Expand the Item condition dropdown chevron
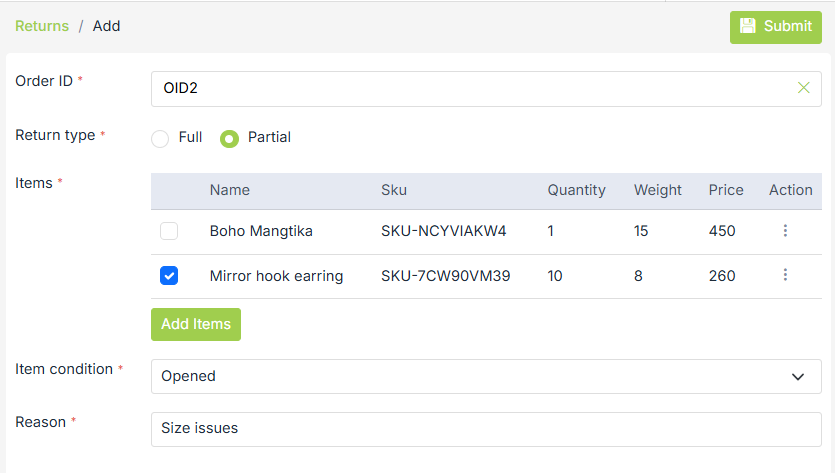This screenshot has height=473, width=835. click(x=798, y=377)
